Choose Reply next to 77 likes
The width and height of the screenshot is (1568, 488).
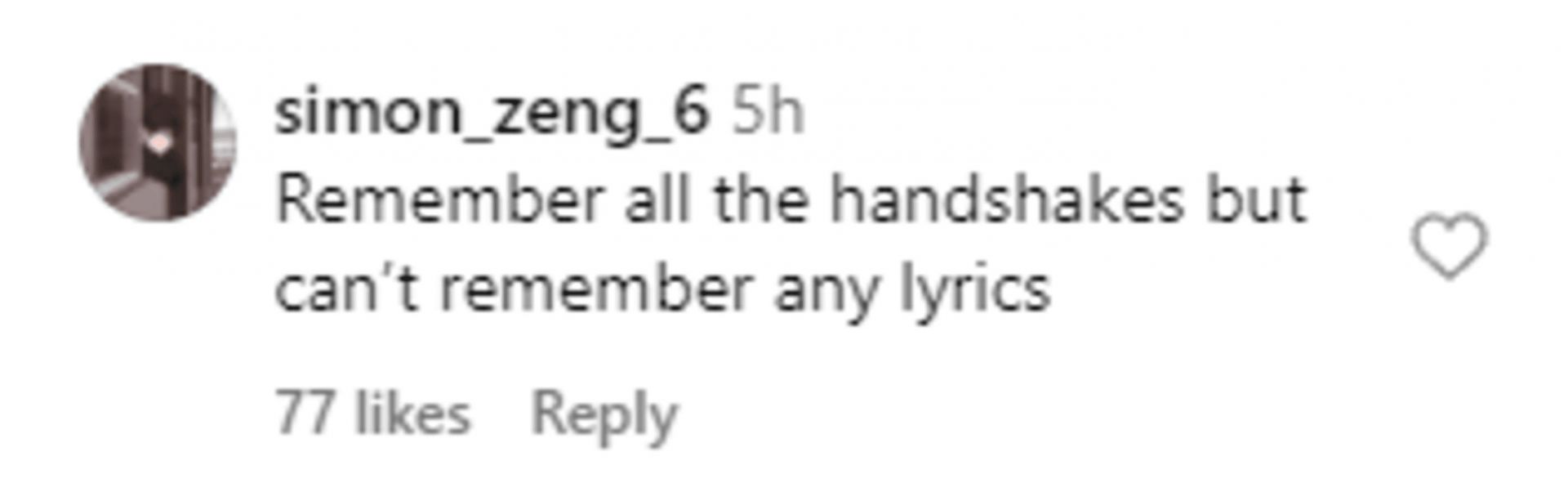click(604, 414)
